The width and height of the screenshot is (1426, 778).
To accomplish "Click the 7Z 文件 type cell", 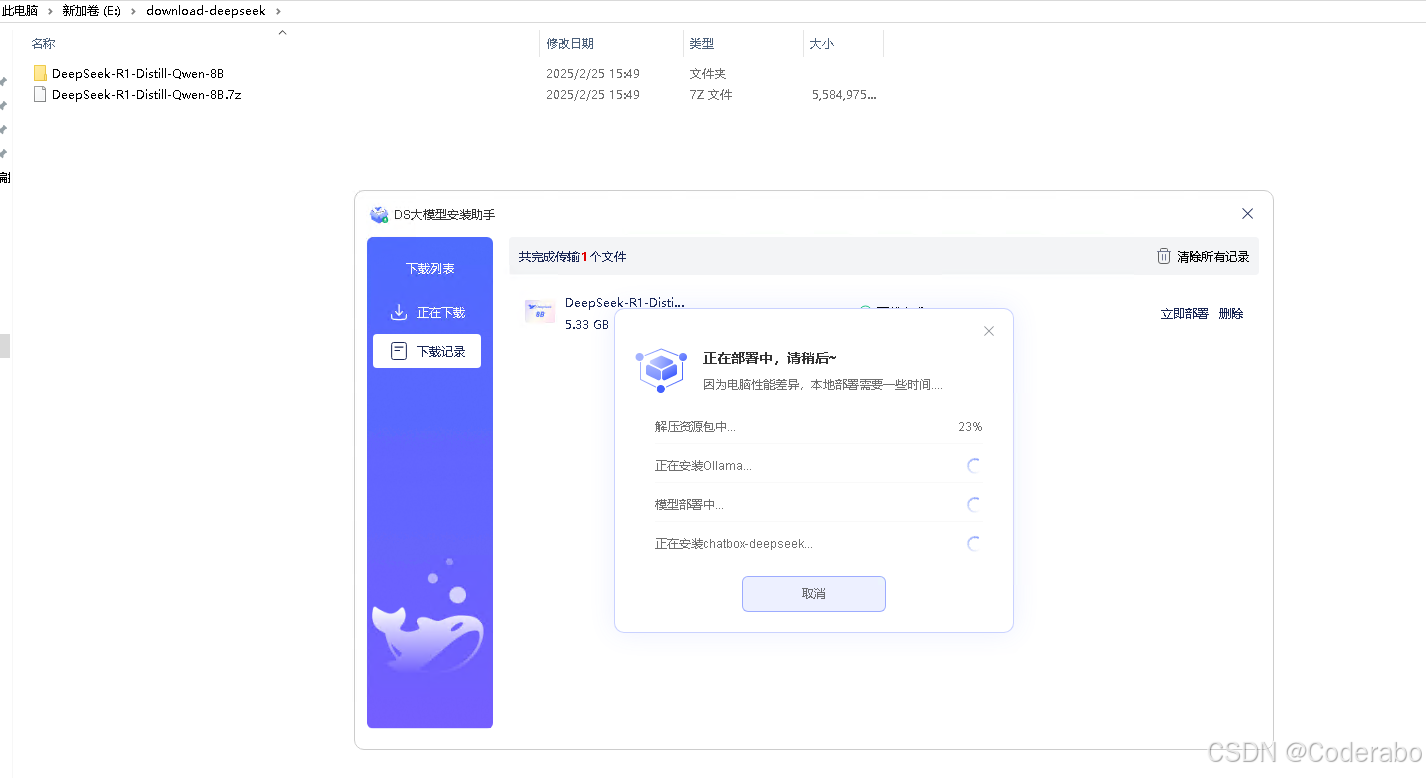I will click(x=711, y=95).
